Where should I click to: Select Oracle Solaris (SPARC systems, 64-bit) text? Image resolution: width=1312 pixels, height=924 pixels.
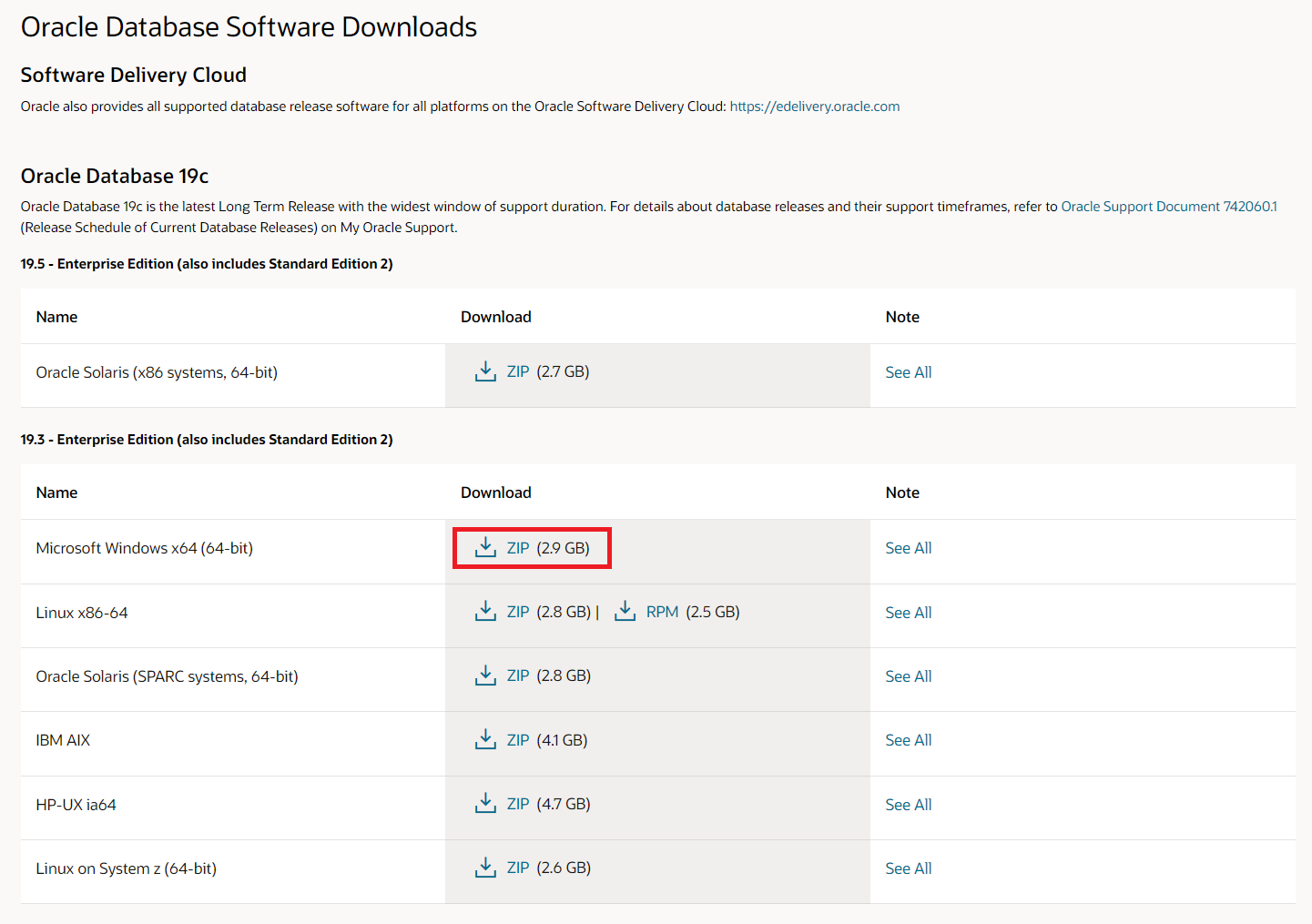coord(168,676)
